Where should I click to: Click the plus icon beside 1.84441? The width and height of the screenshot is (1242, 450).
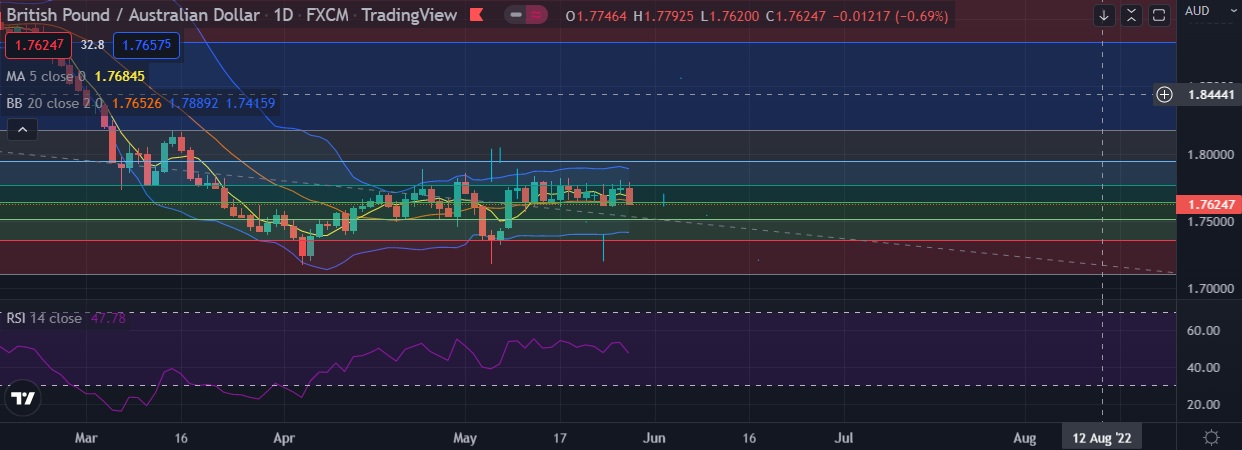tap(1165, 95)
